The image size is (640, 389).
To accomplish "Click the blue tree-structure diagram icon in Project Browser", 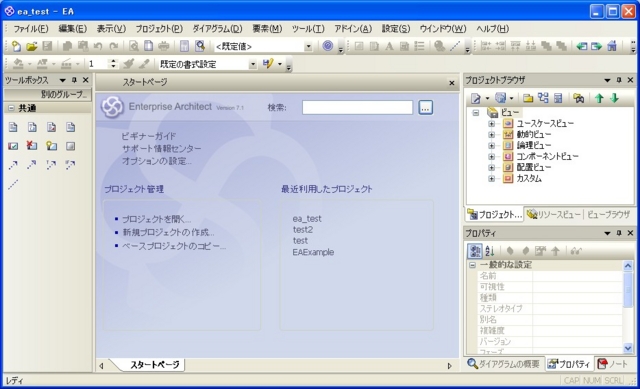I will [x=543, y=98].
